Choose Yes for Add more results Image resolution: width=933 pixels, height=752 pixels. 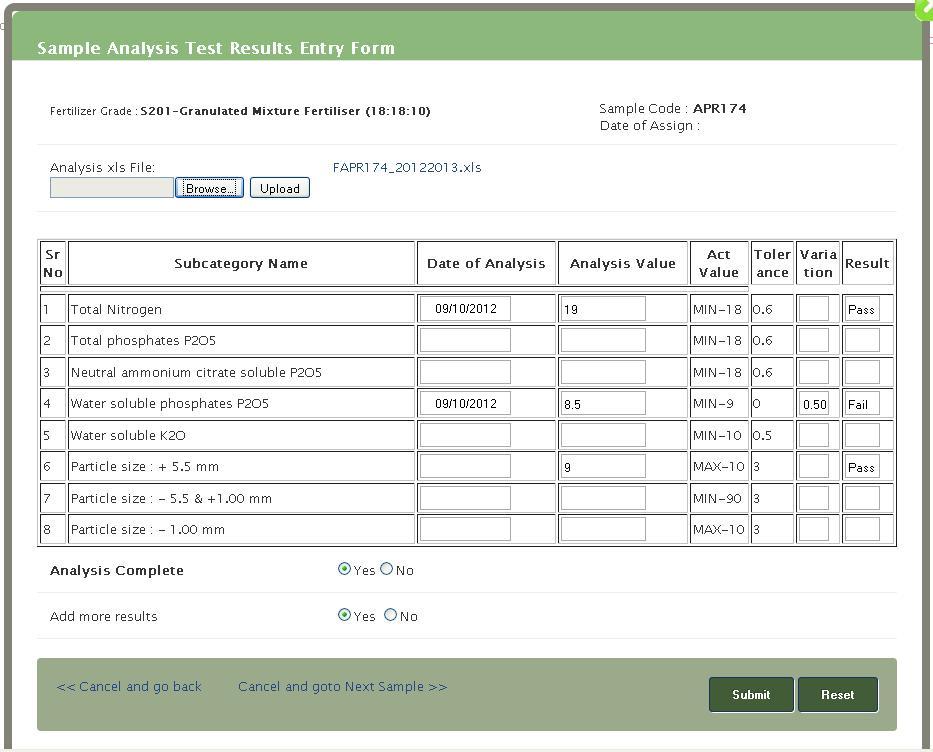tap(345, 615)
